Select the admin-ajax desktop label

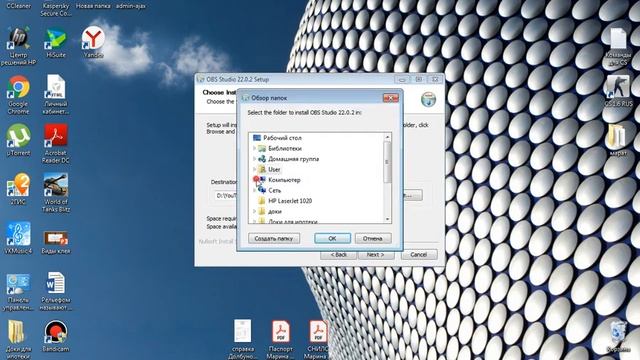pyautogui.click(x=131, y=6)
